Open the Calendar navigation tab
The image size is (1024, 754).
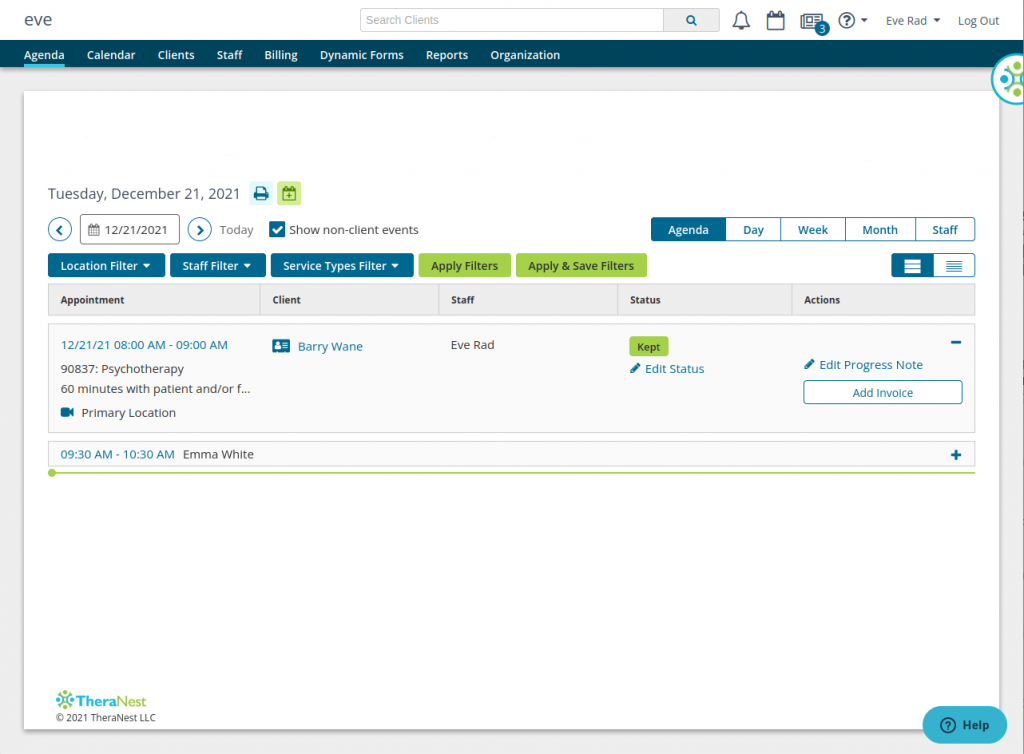111,55
